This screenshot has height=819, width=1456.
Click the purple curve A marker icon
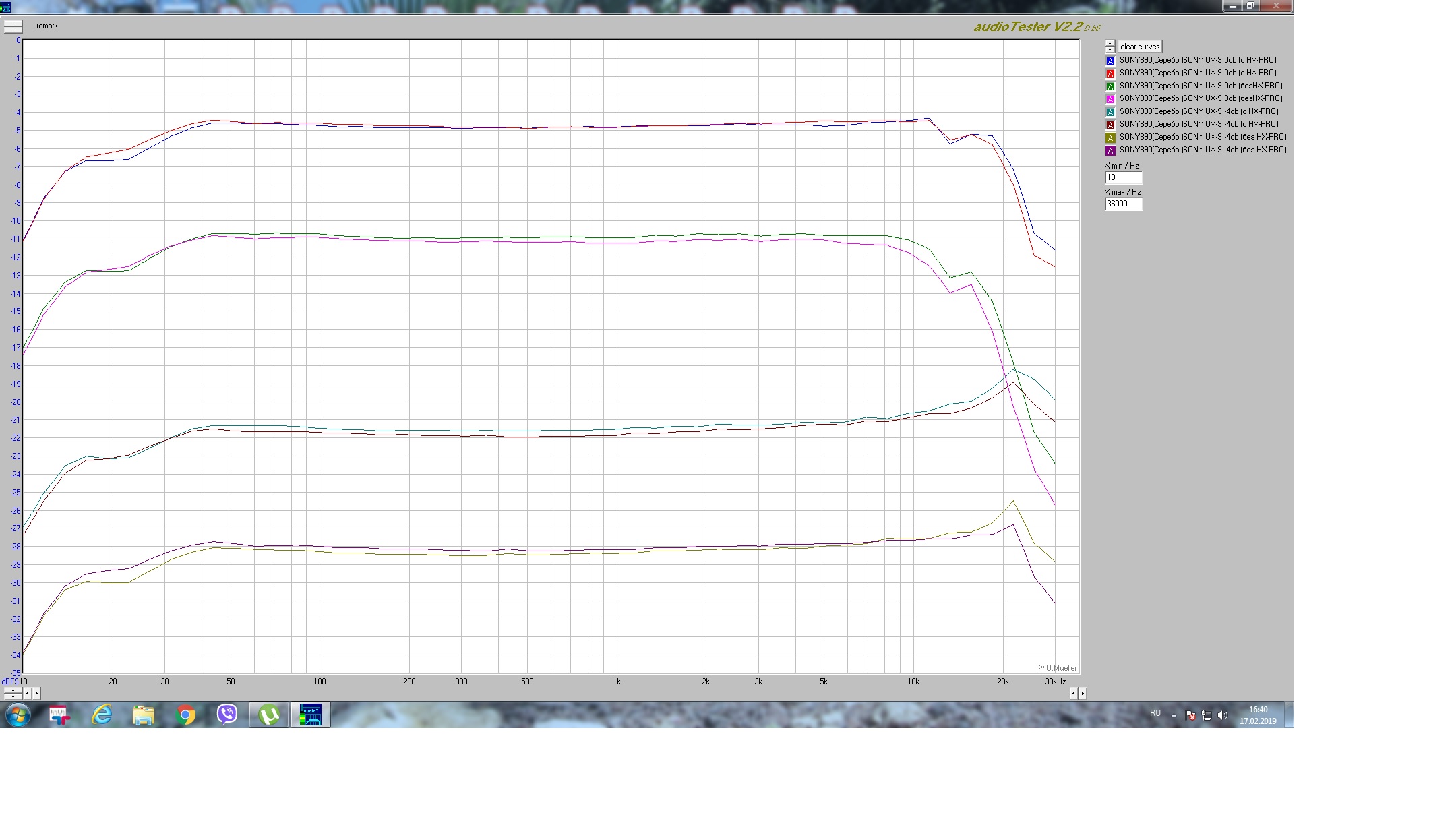tap(1110, 150)
